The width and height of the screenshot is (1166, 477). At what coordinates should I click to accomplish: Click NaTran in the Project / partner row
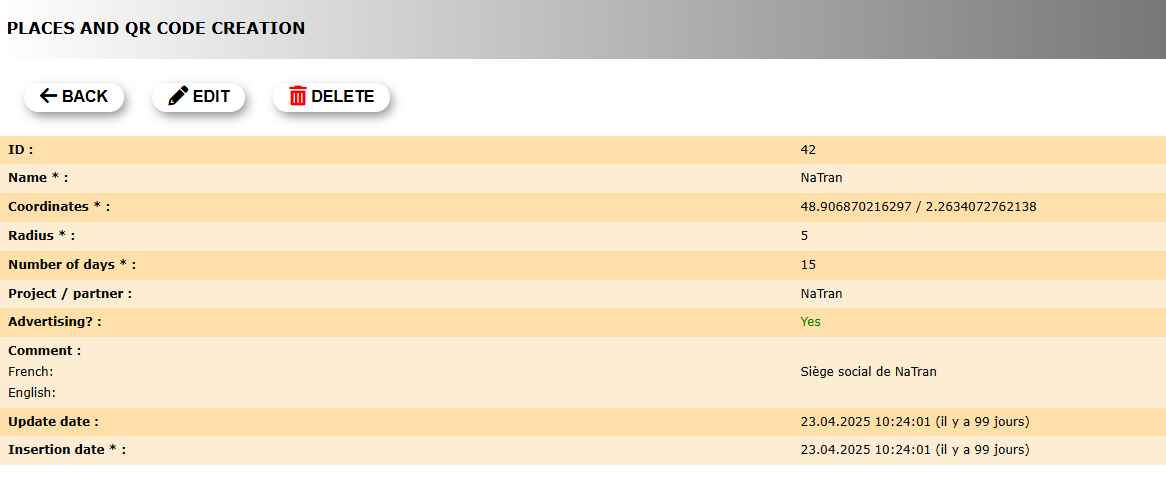821,294
